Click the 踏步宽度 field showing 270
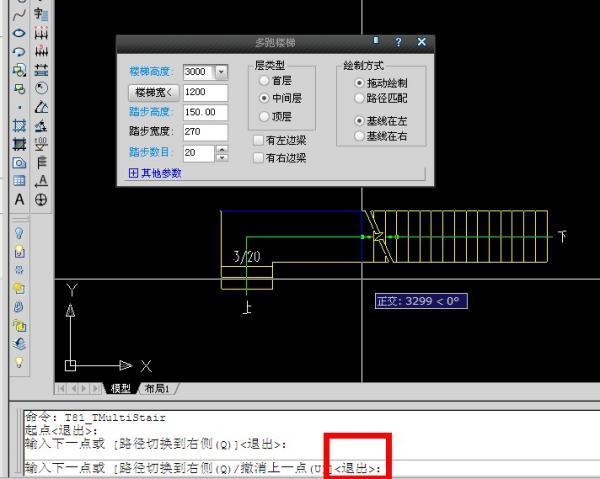The height and width of the screenshot is (479, 600). coord(205,132)
